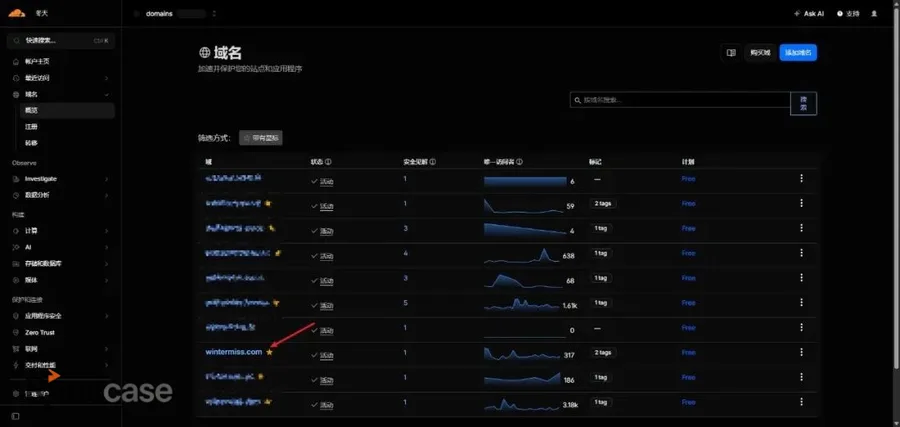Open the kebab menu for the 638-visitor row
The width and height of the screenshot is (900, 427).
click(801, 253)
